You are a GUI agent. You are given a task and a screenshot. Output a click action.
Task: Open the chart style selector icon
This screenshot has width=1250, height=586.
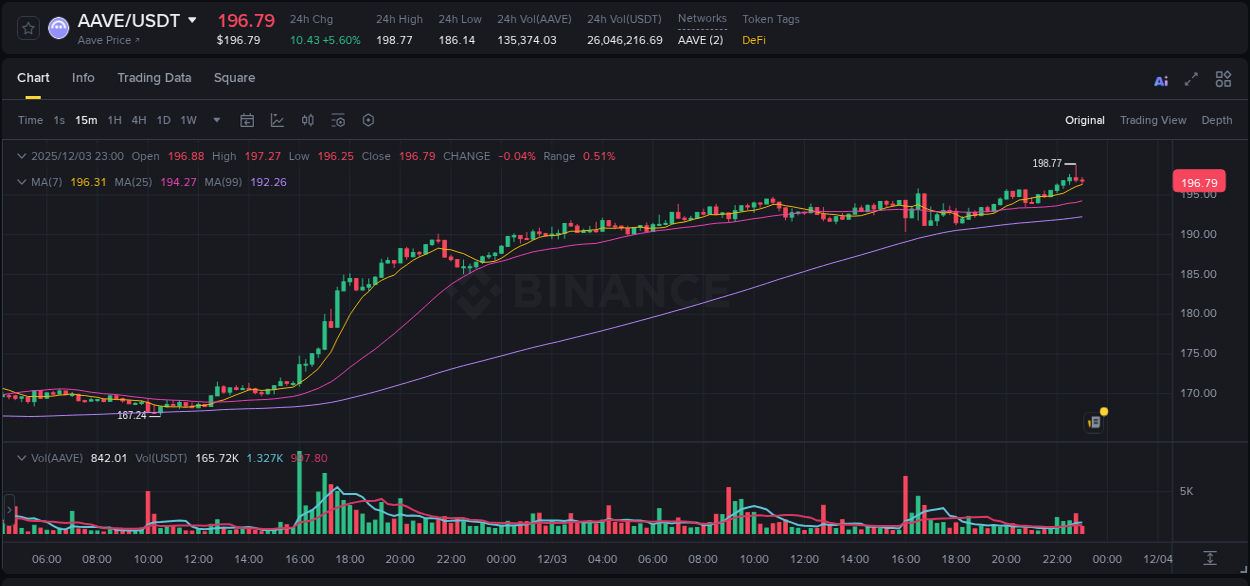277,120
